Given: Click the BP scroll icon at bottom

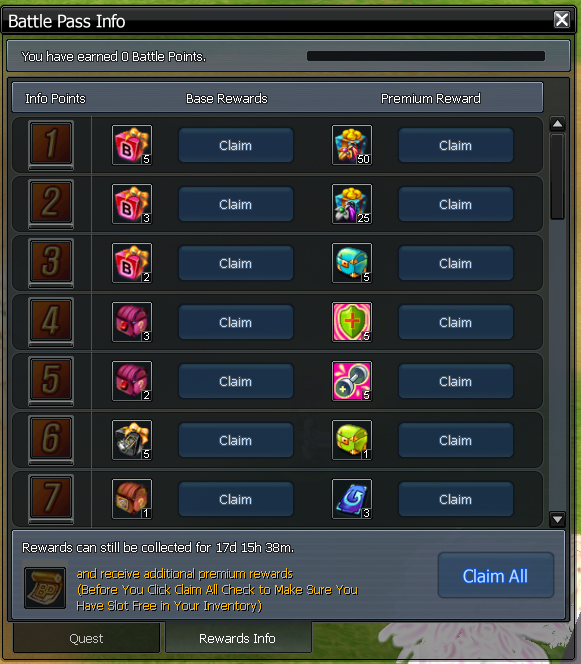Looking at the screenshot, I should click(x=45, y=588).
